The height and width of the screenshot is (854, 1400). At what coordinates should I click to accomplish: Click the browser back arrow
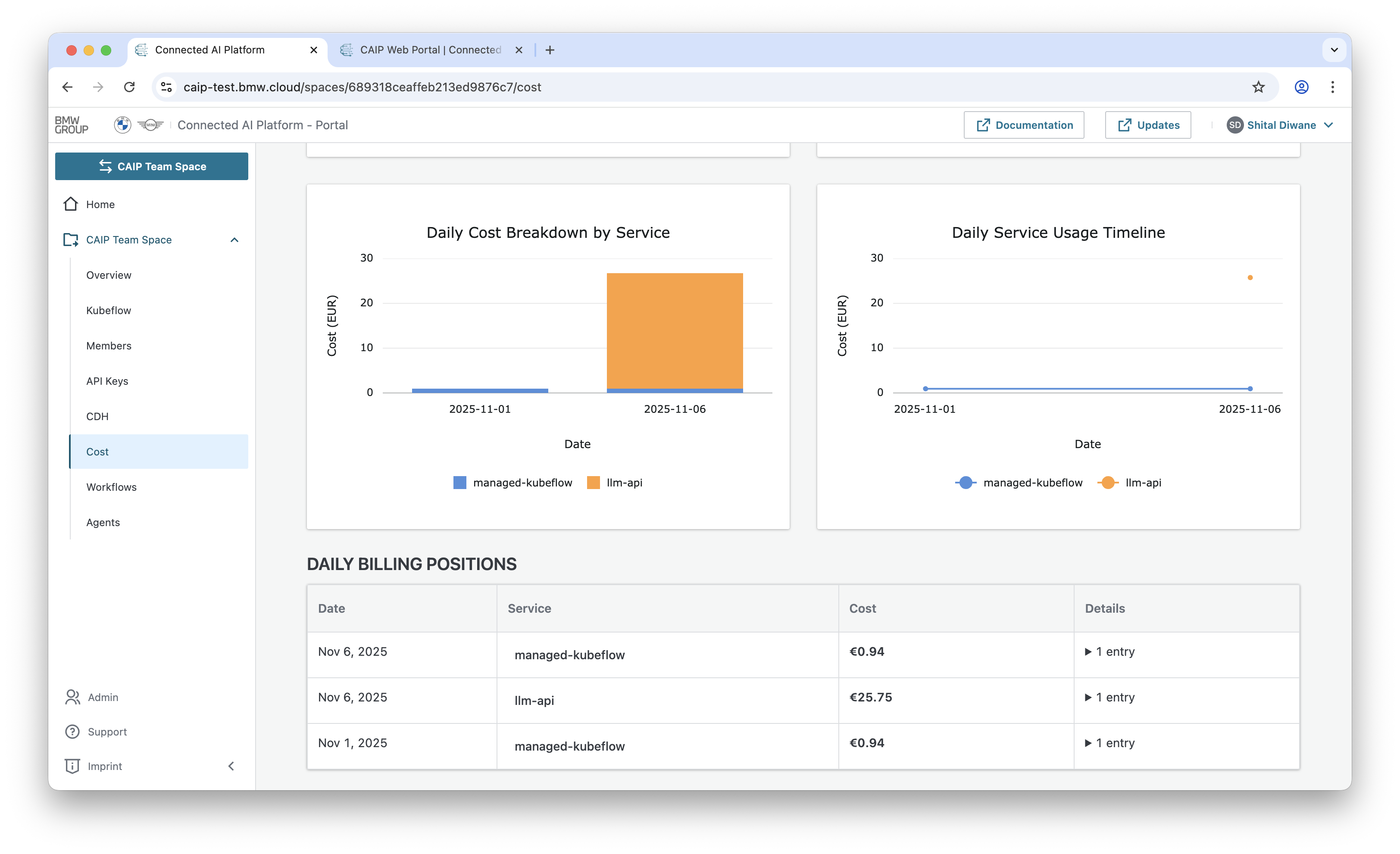(x=68, y=87)
